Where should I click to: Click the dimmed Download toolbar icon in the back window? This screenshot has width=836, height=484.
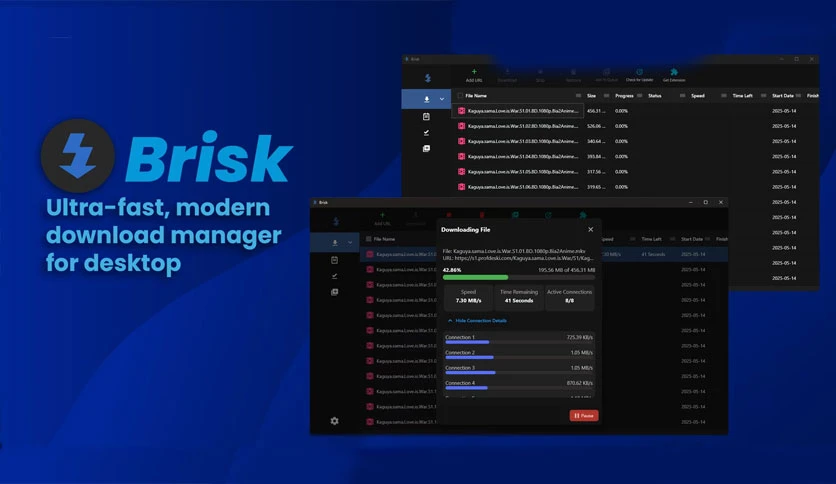pyautogui.click(x=507, y=72)
